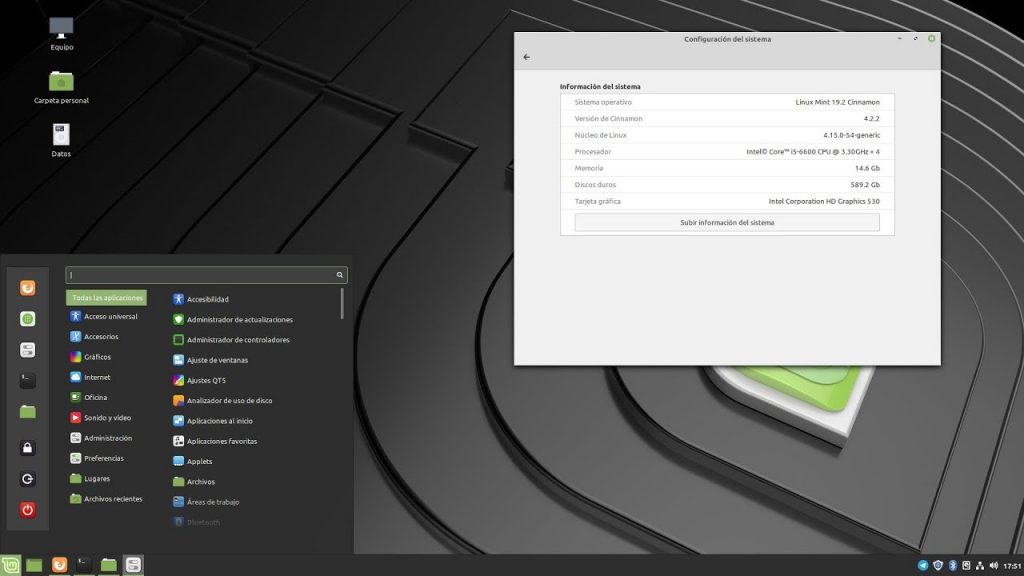
Task: Click the application list scrollbar in the menu
Action: (x=342, y=304)
